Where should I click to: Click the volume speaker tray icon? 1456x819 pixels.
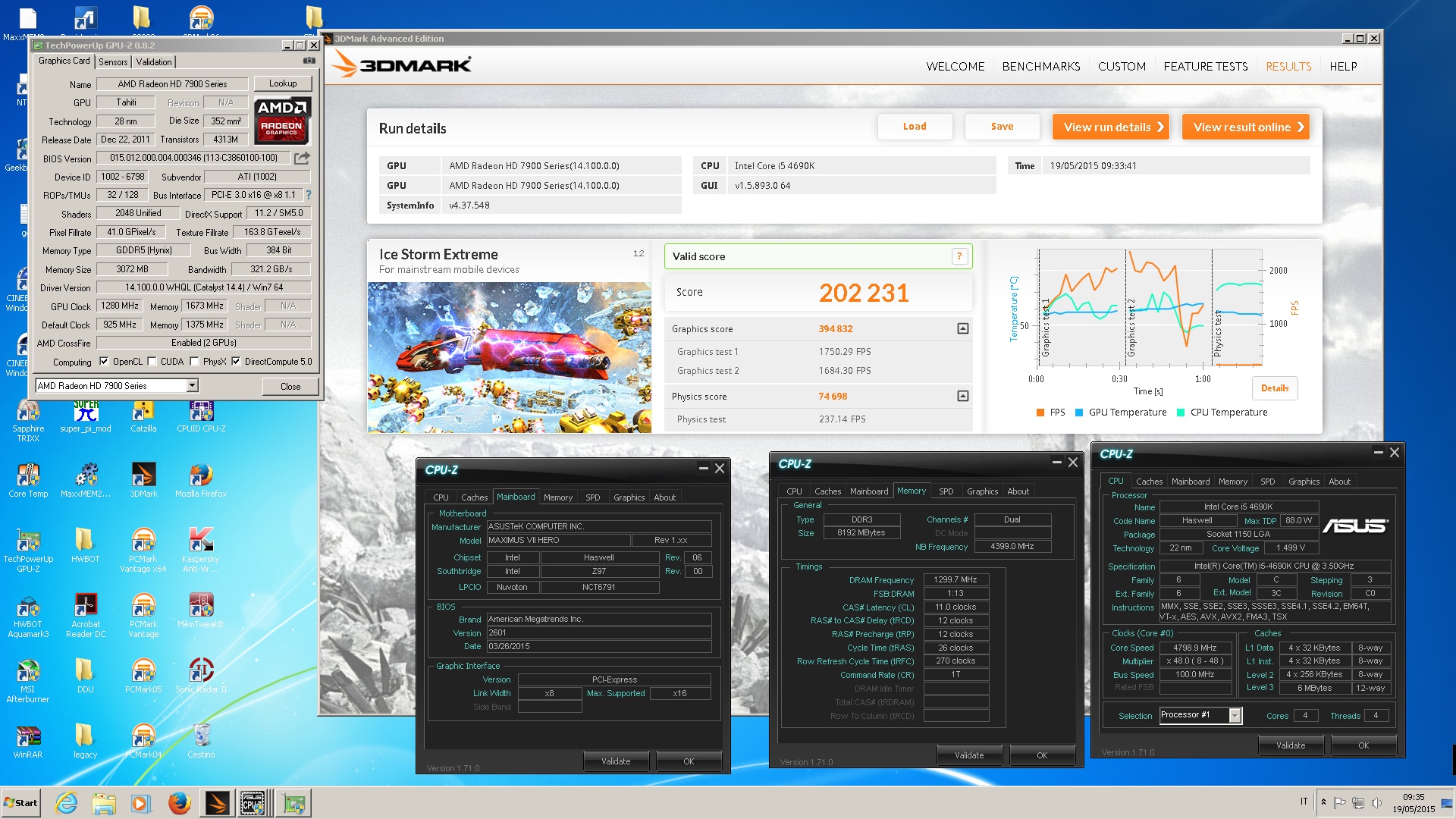1376,802
